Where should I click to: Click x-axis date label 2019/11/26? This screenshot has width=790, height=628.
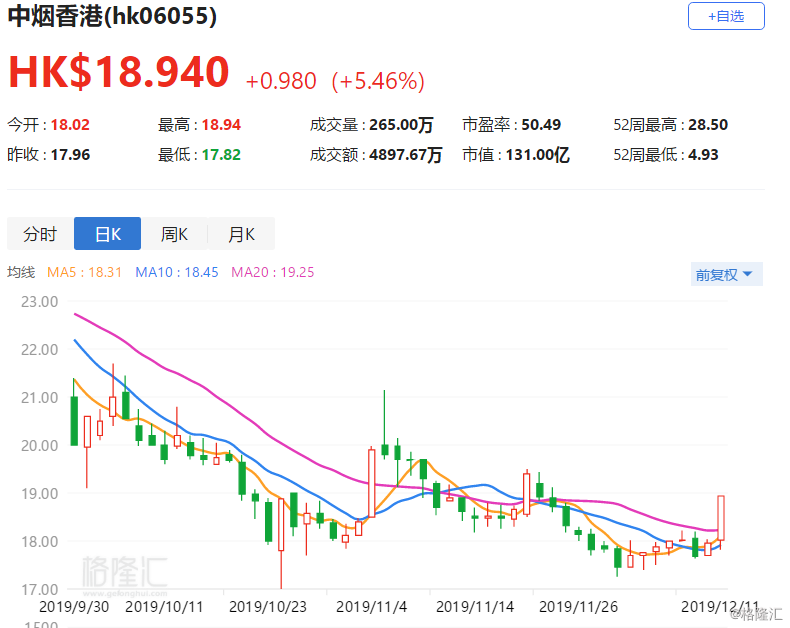click(x=578, y=606)
